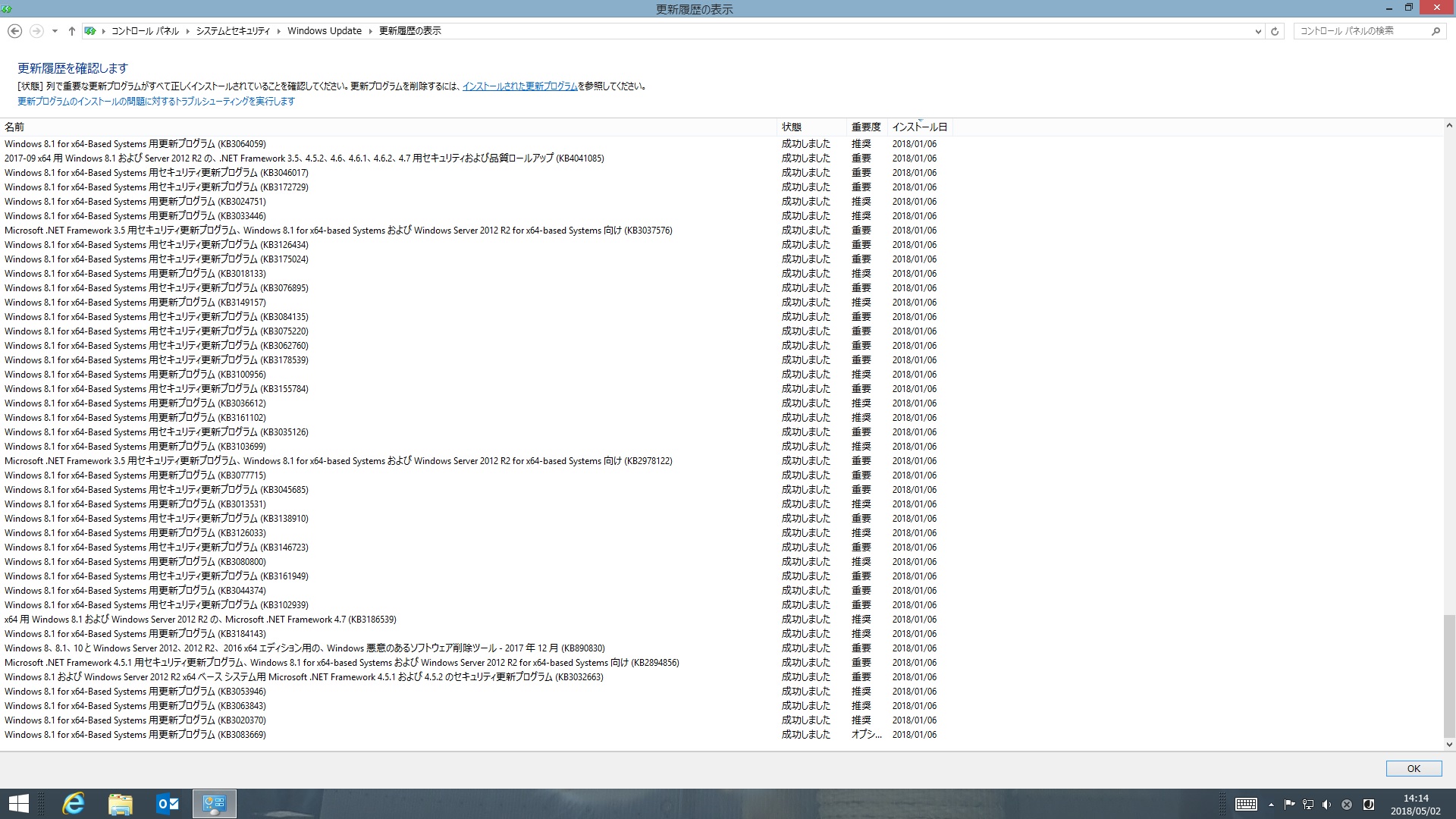The image size is (1456, 819).
Task: Open Internet Explorer from taskbar
Action: click(x=74, y=804)
